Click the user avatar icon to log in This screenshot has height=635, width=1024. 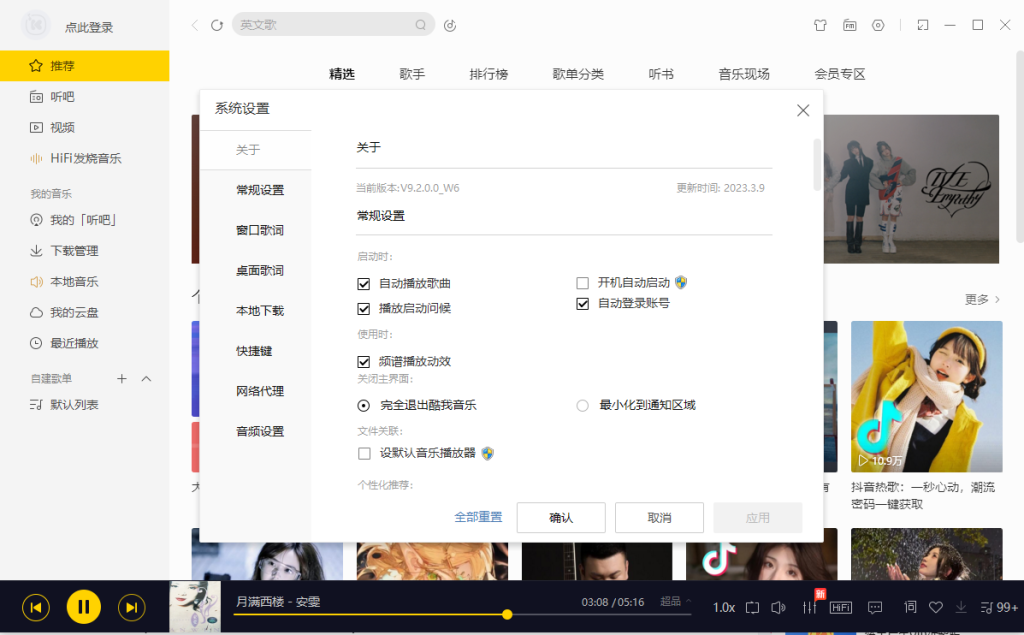click(x=36, y=25)
